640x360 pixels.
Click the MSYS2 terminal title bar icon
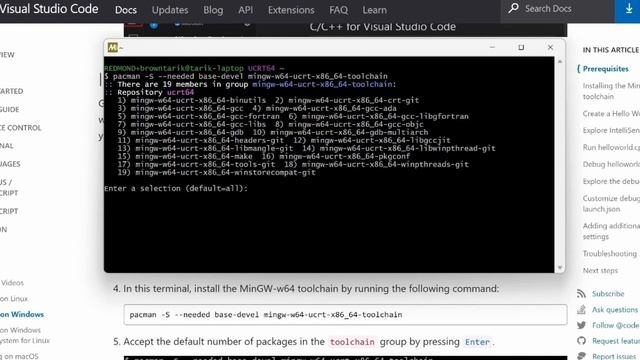pyautogui.click(x=112, y=47)
